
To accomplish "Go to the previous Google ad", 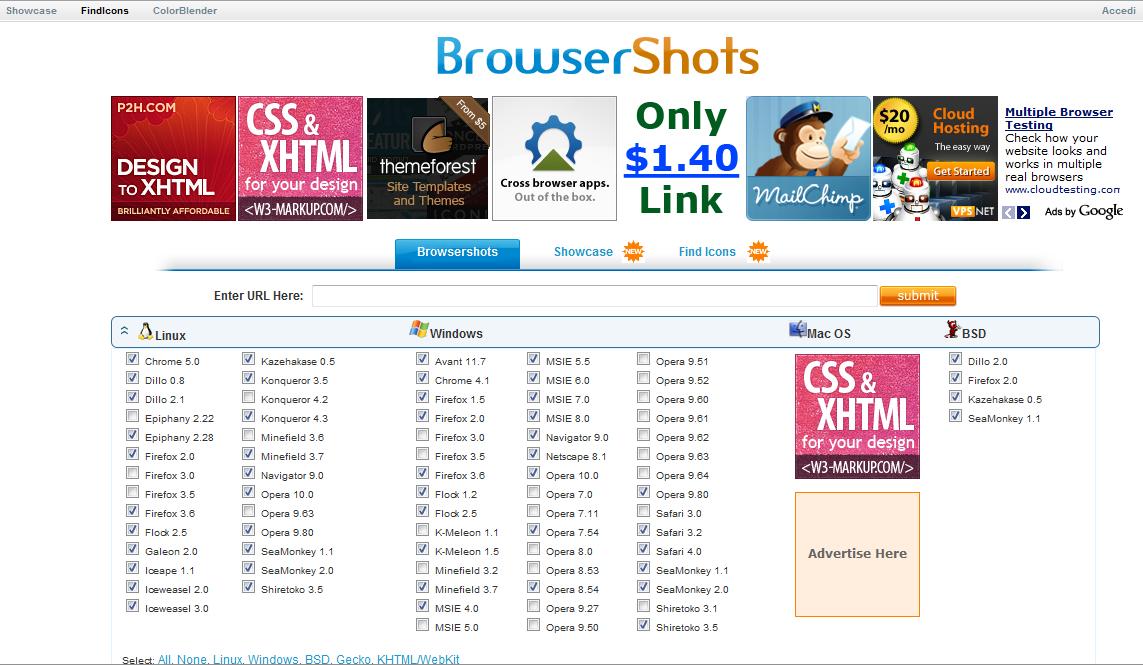I will pos(1008,212).
